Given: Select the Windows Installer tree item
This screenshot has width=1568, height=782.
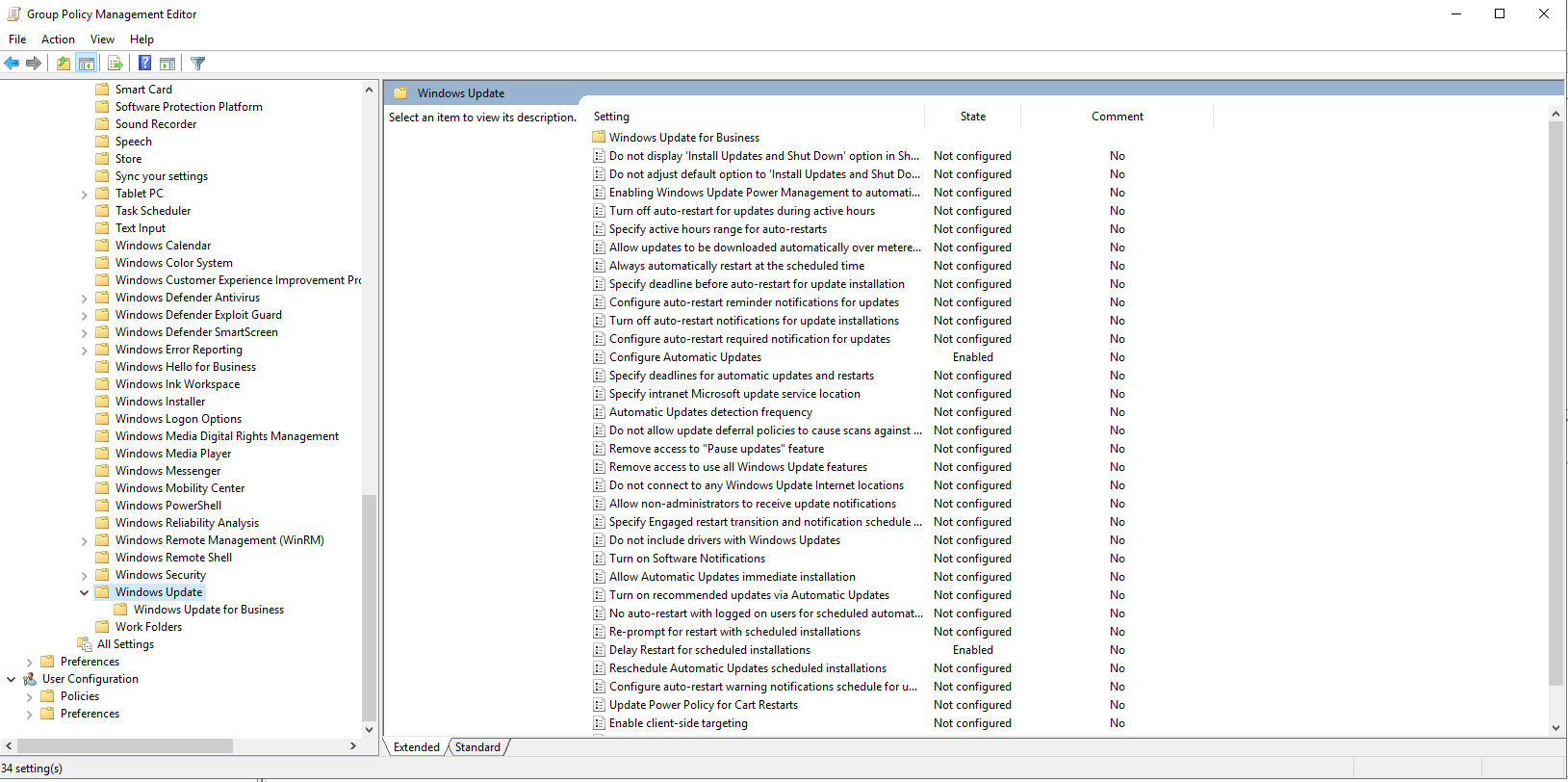Looking at the screenshot, I should [160, 402].
